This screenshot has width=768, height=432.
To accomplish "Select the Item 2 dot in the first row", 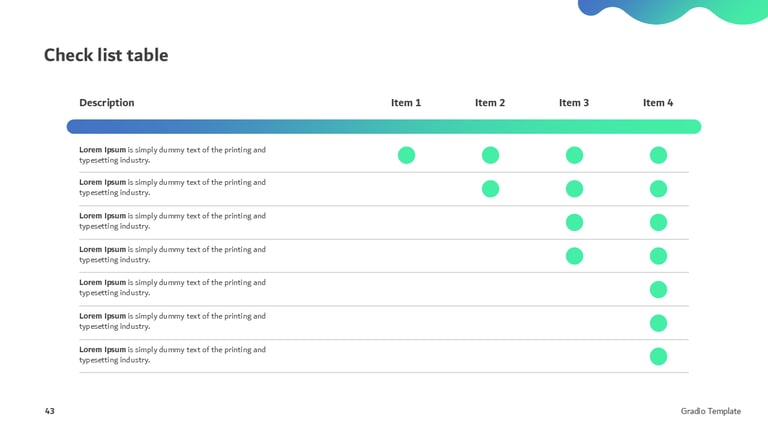I will tap(490, 155).
